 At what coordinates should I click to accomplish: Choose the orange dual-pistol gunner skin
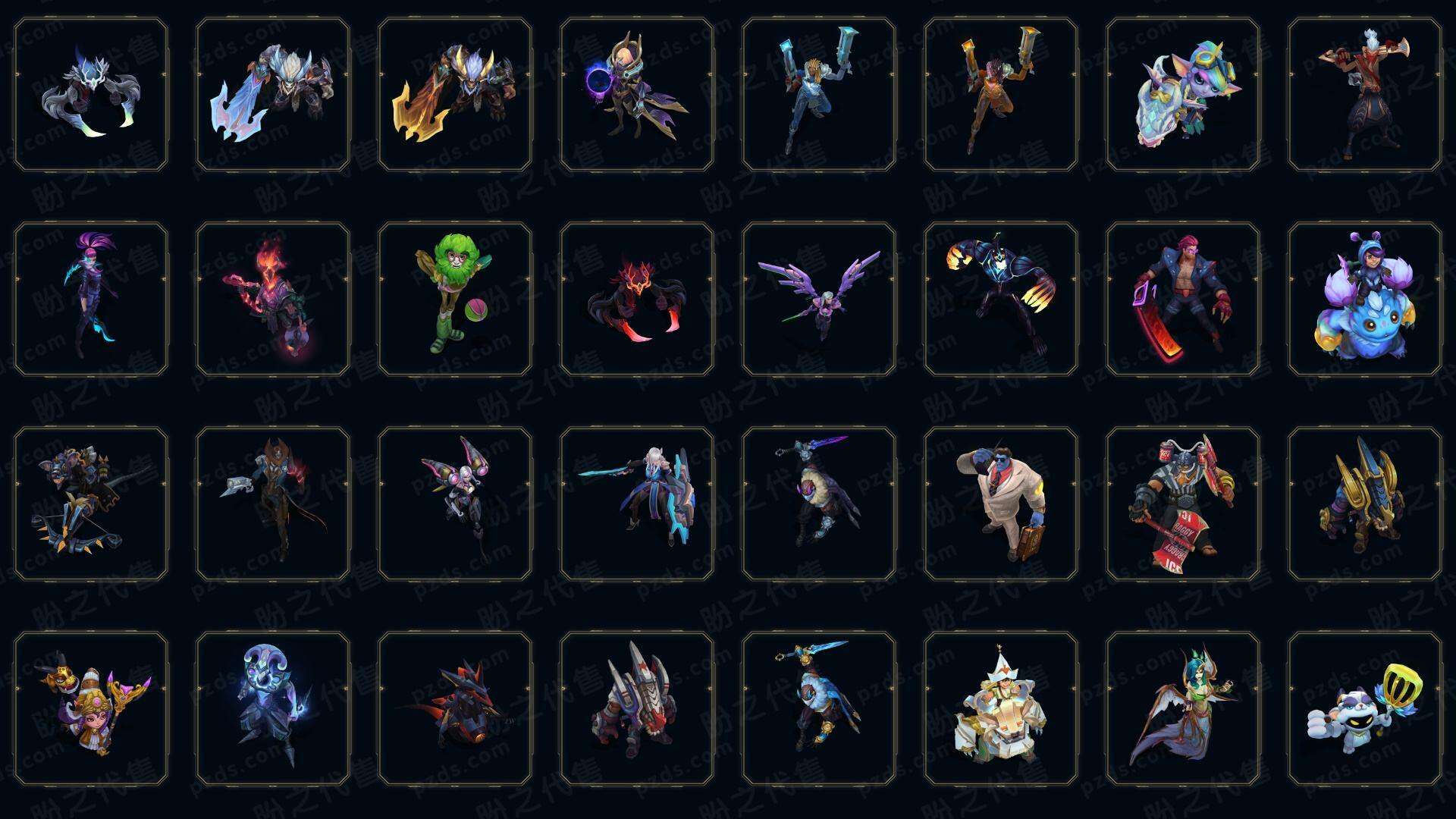tap(1001, 94)
